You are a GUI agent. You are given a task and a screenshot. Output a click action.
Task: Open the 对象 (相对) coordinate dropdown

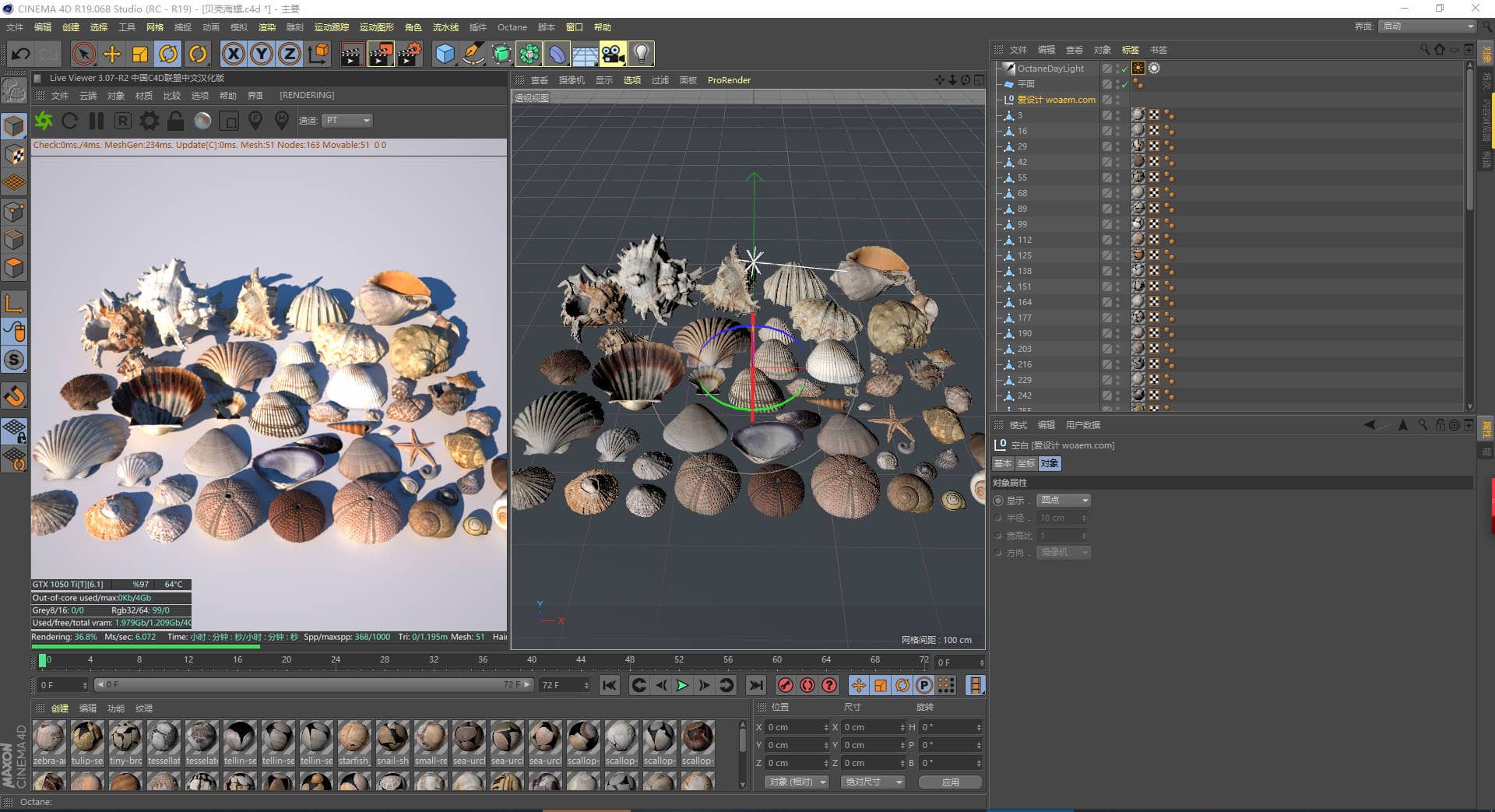797,782
